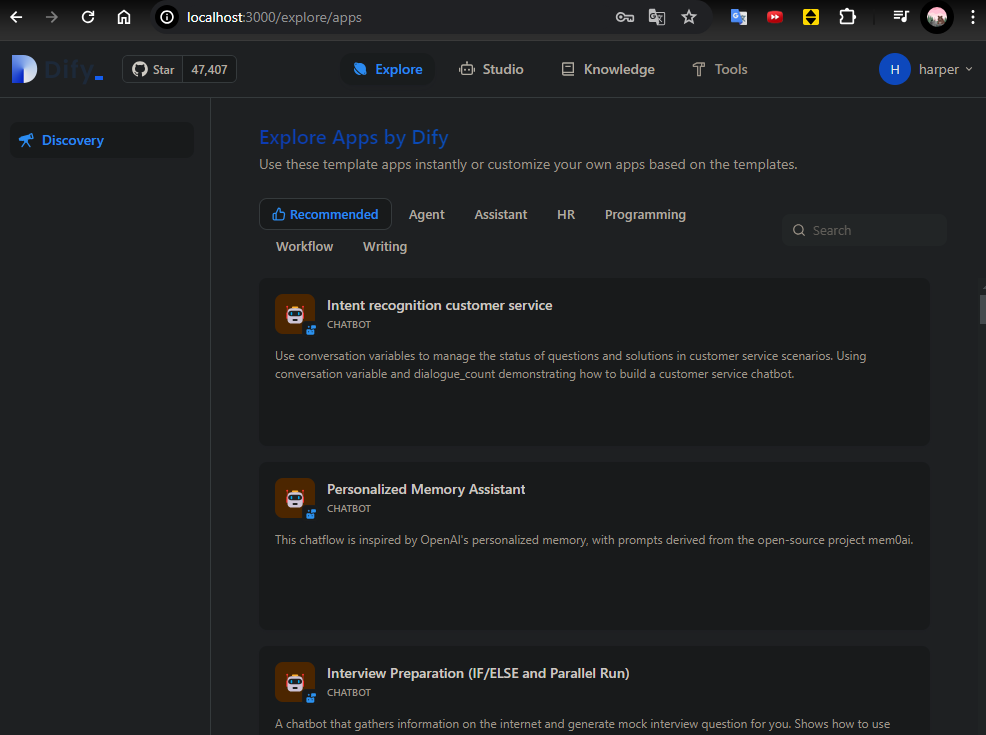Click the Explore Apps by Dify heading
Image resolution: width=986 pixels, height=735 pixels.
coord(353,137)
